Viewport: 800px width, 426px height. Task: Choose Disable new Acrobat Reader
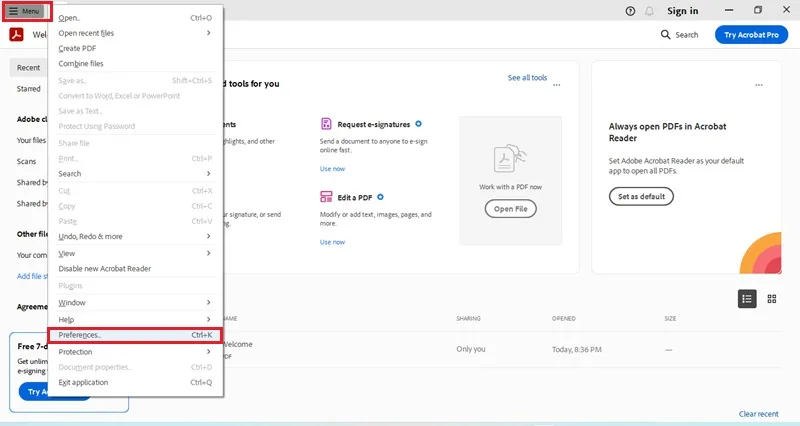135,268
